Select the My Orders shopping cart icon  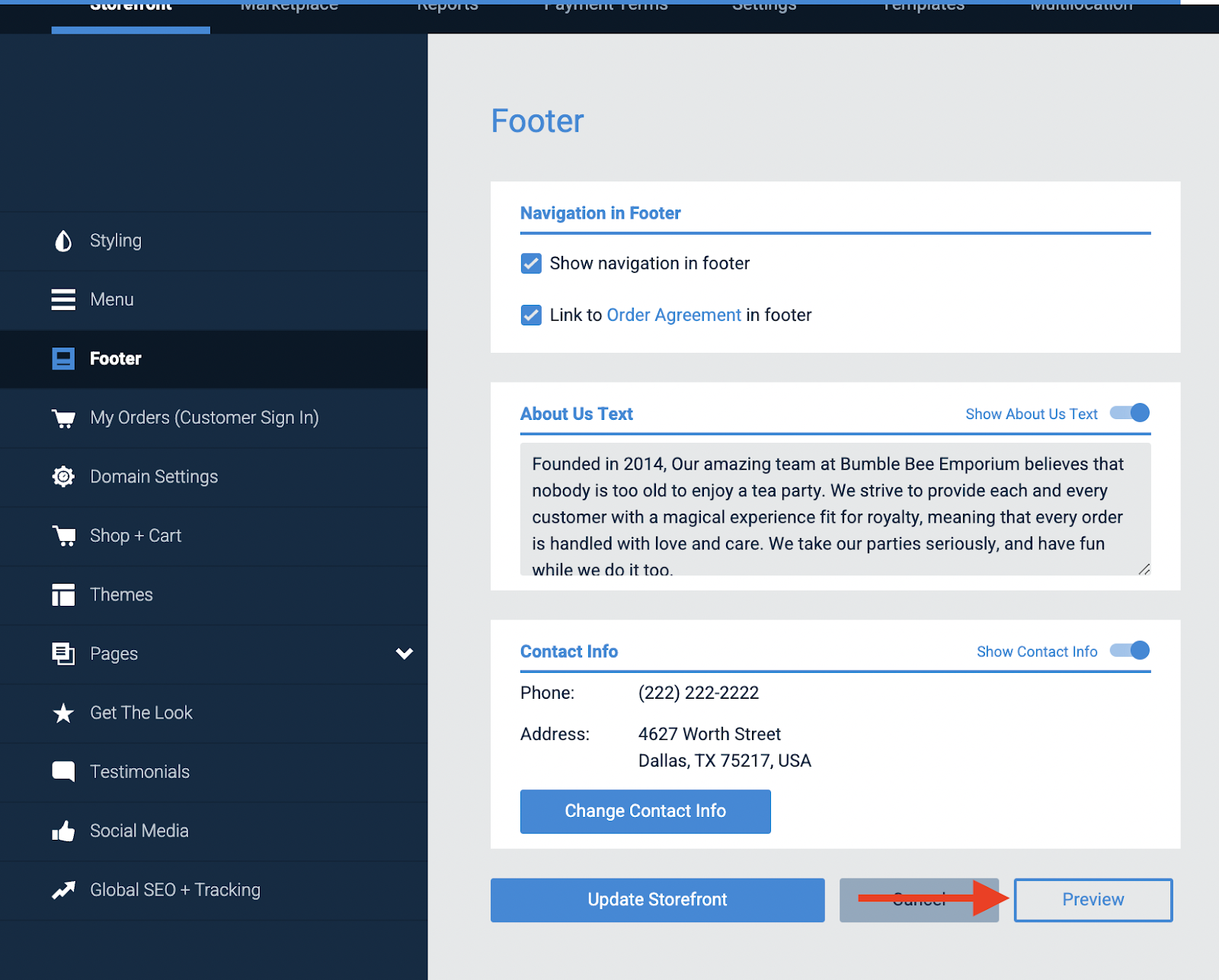64,418
